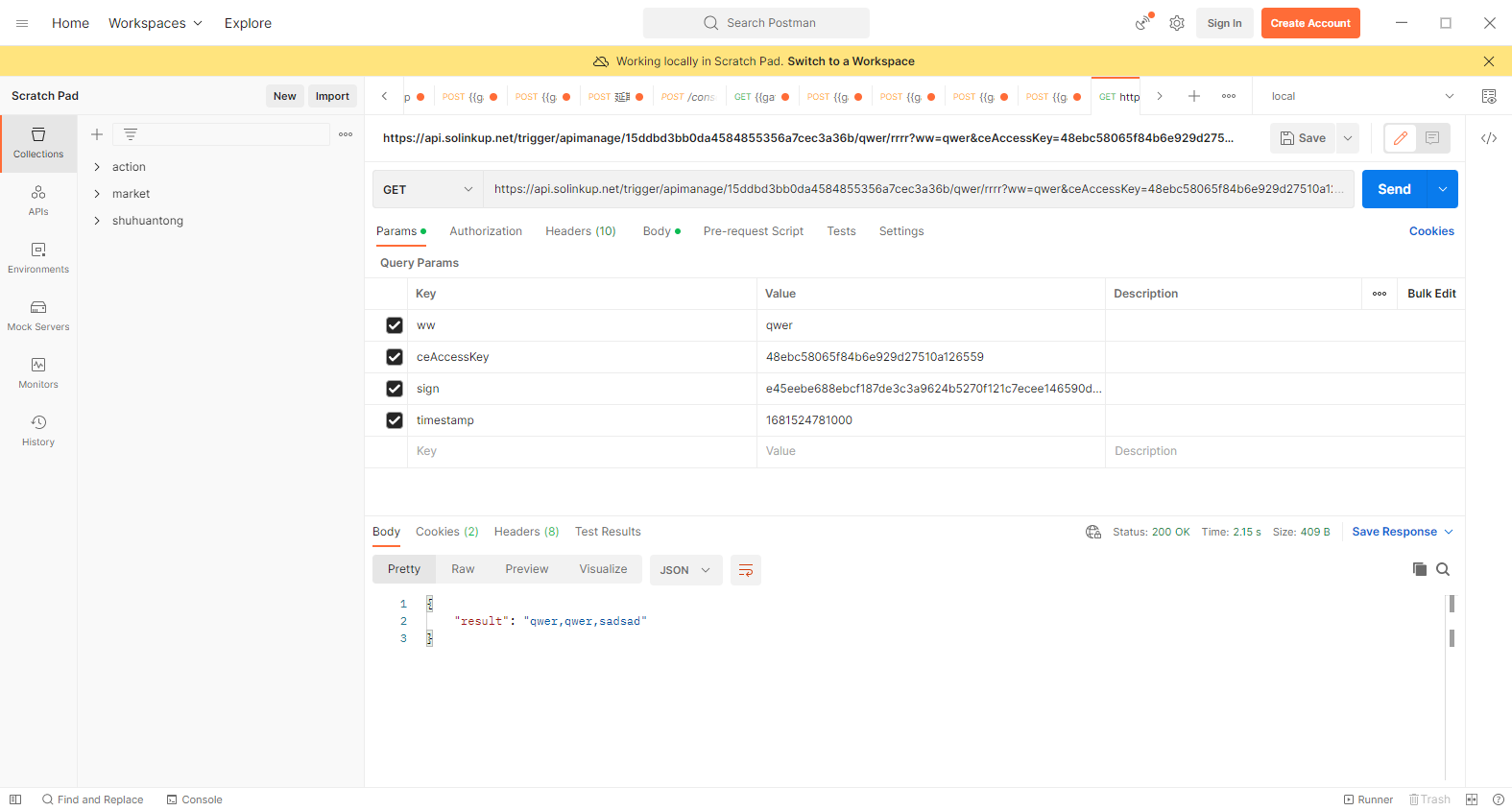Open the APIs sidebar panel
This screenshot has height=811, width=1512.
[38, 201]
